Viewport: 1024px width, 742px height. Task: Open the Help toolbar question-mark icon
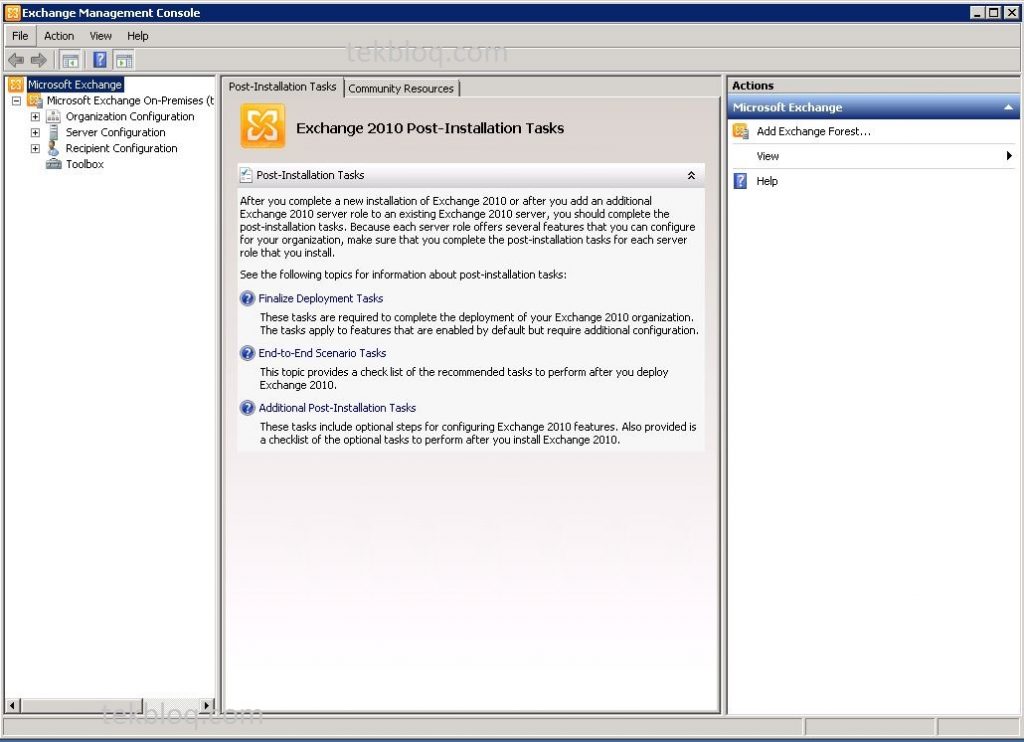click(x=100, y=60)
